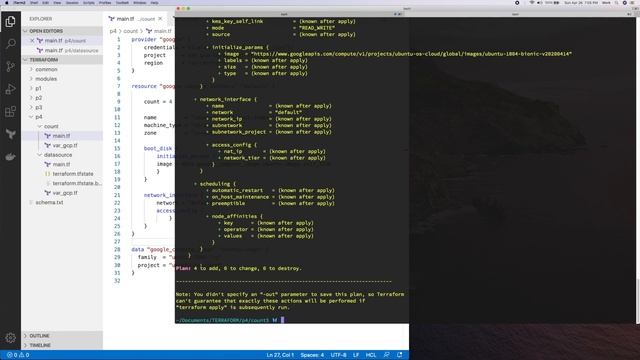Click the feedback icon in status bar
The image size is (640, 360).
(x=387, y=355)
